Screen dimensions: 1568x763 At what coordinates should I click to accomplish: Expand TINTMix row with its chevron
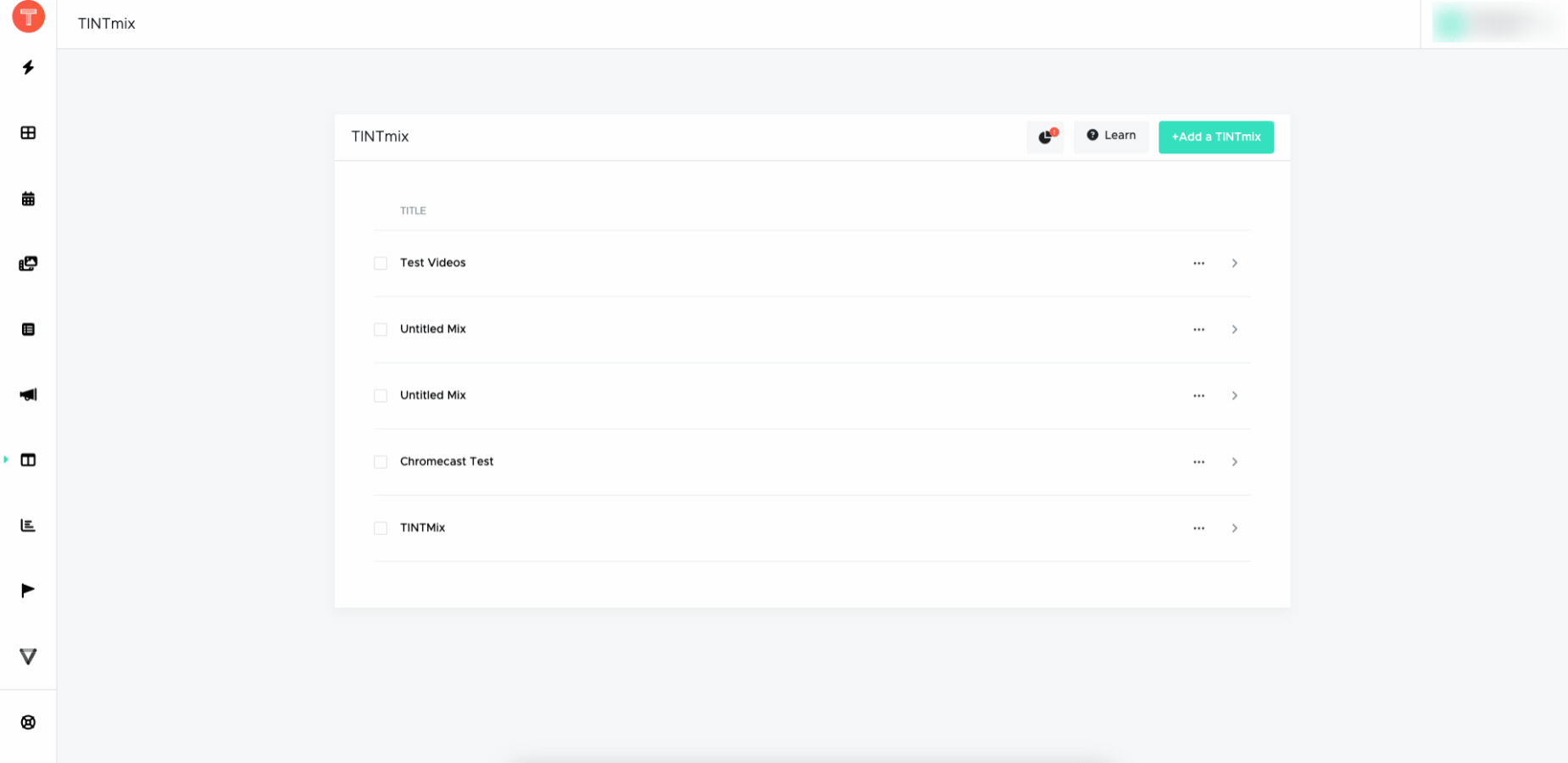(x=1234, y=527)
